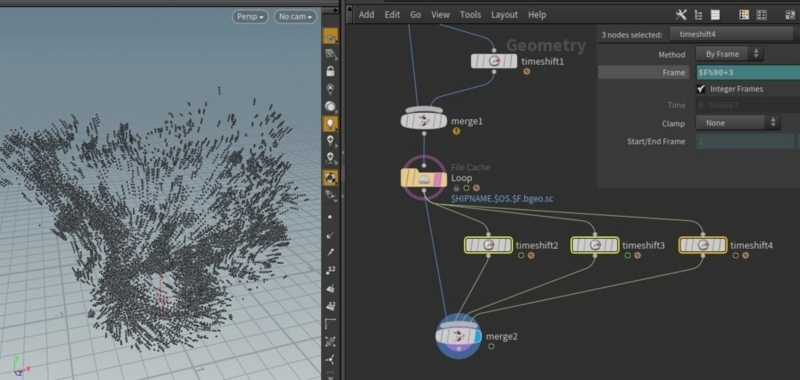
Task: Toggle the blue display flag on merge2
Action: 477,336
